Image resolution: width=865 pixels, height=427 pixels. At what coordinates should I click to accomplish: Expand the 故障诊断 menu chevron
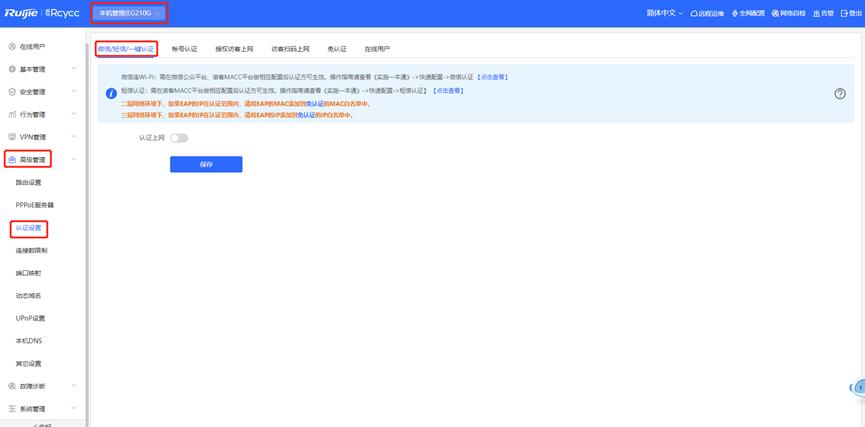[74, 386]
